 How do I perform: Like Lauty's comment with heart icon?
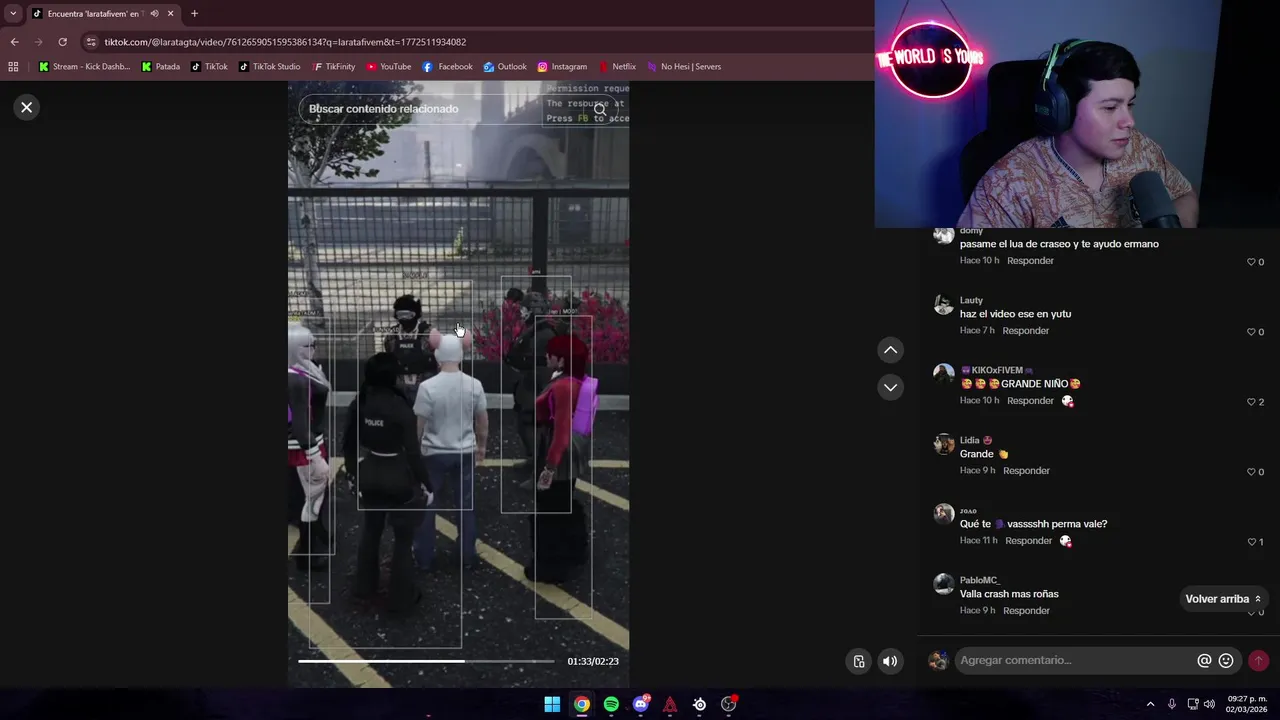point(1250,332)
